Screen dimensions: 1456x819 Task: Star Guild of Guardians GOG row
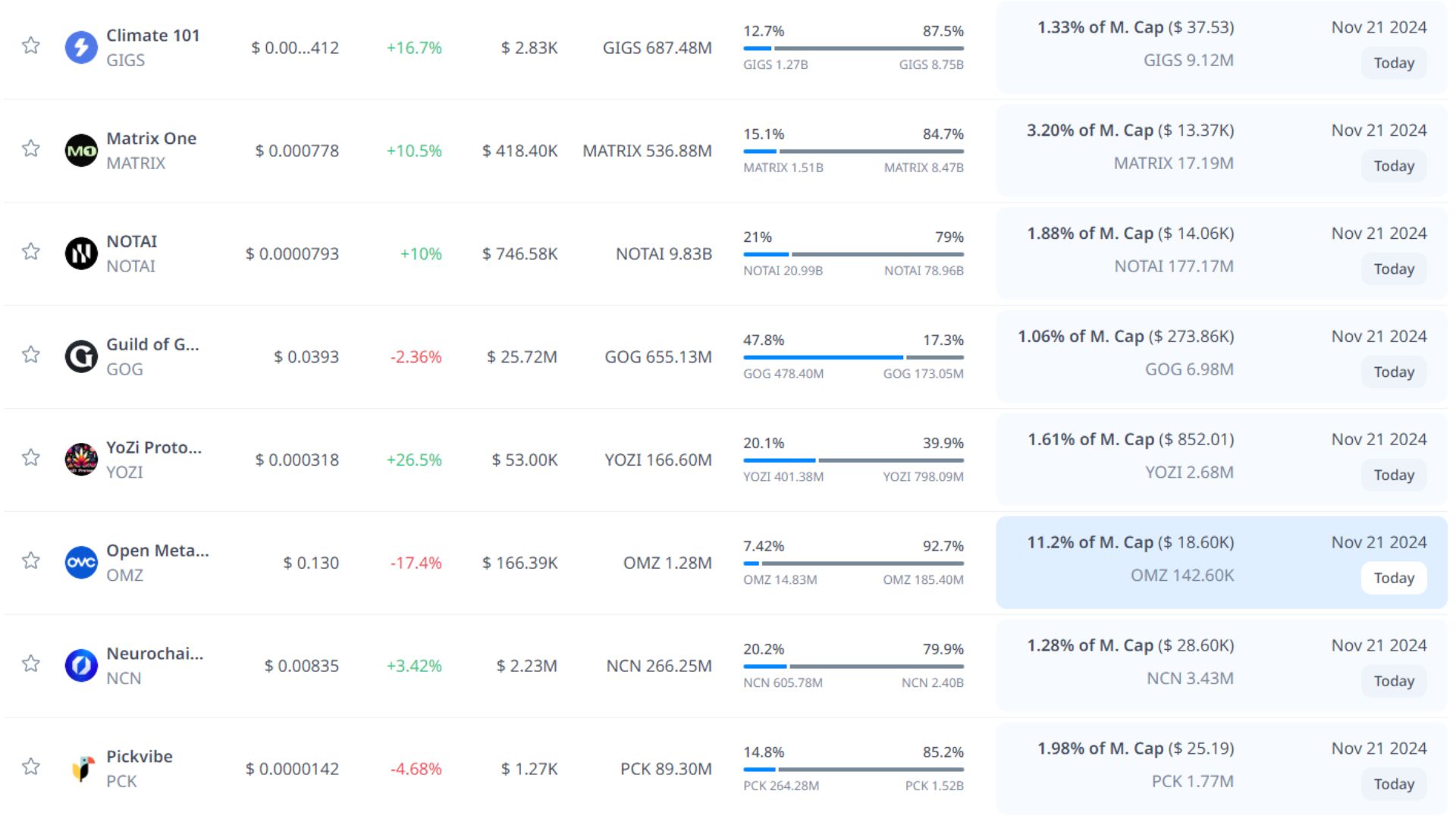(x=31, y=355)
